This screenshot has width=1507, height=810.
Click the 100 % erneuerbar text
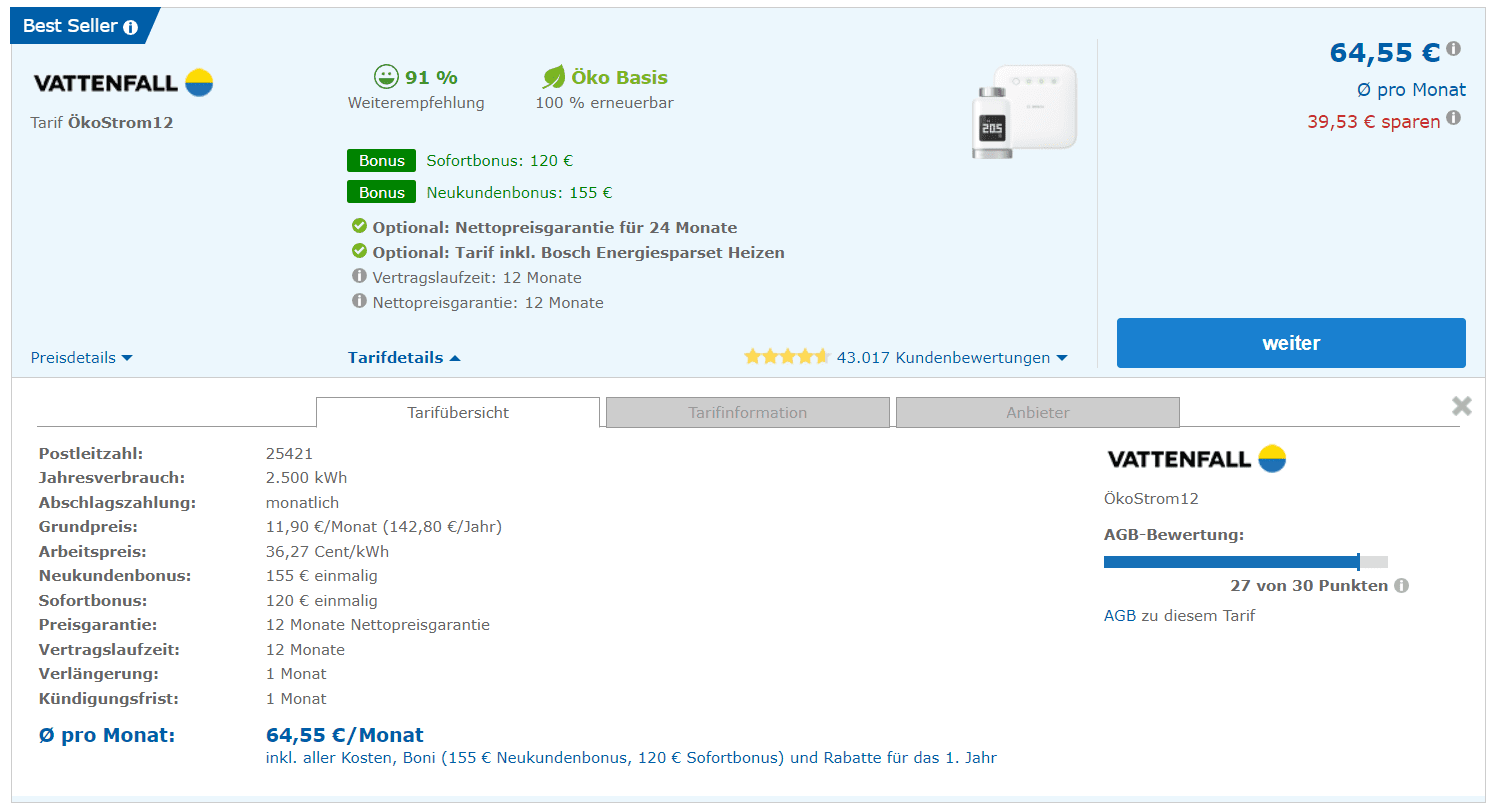(x=604, y=102)
